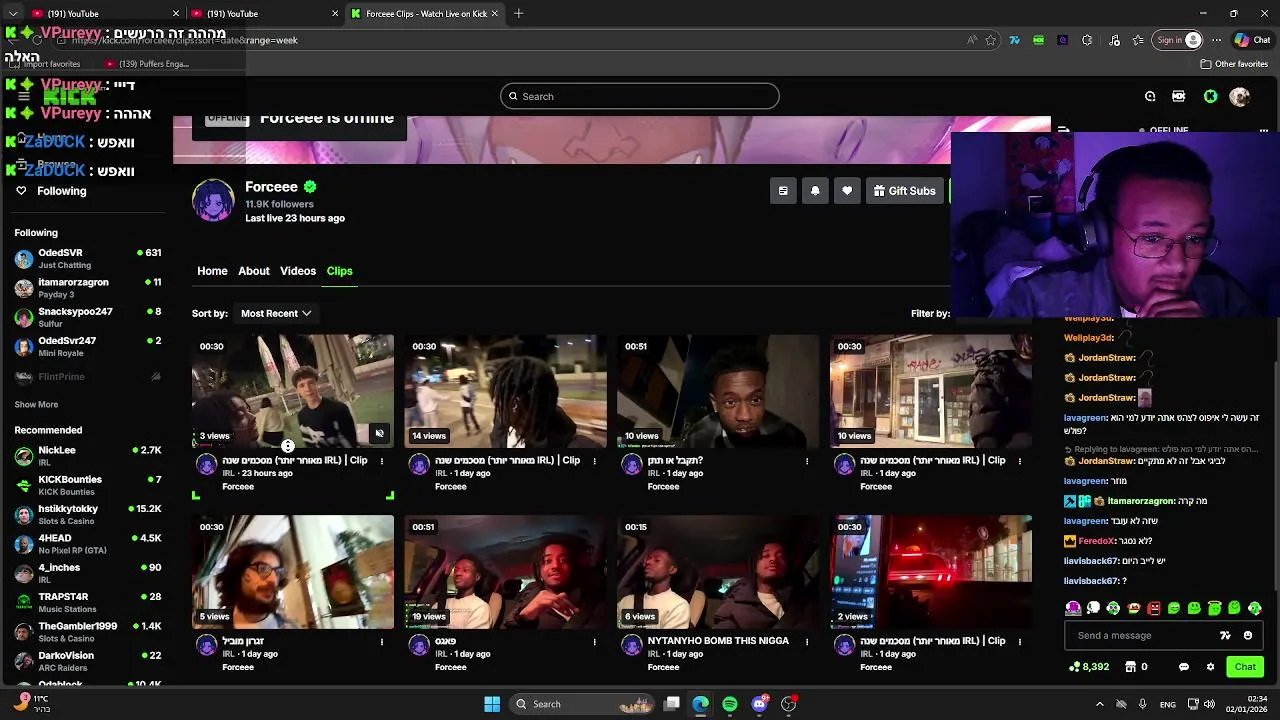
Task: Open browser Settings and more menu
Action: coord(1216,40)
